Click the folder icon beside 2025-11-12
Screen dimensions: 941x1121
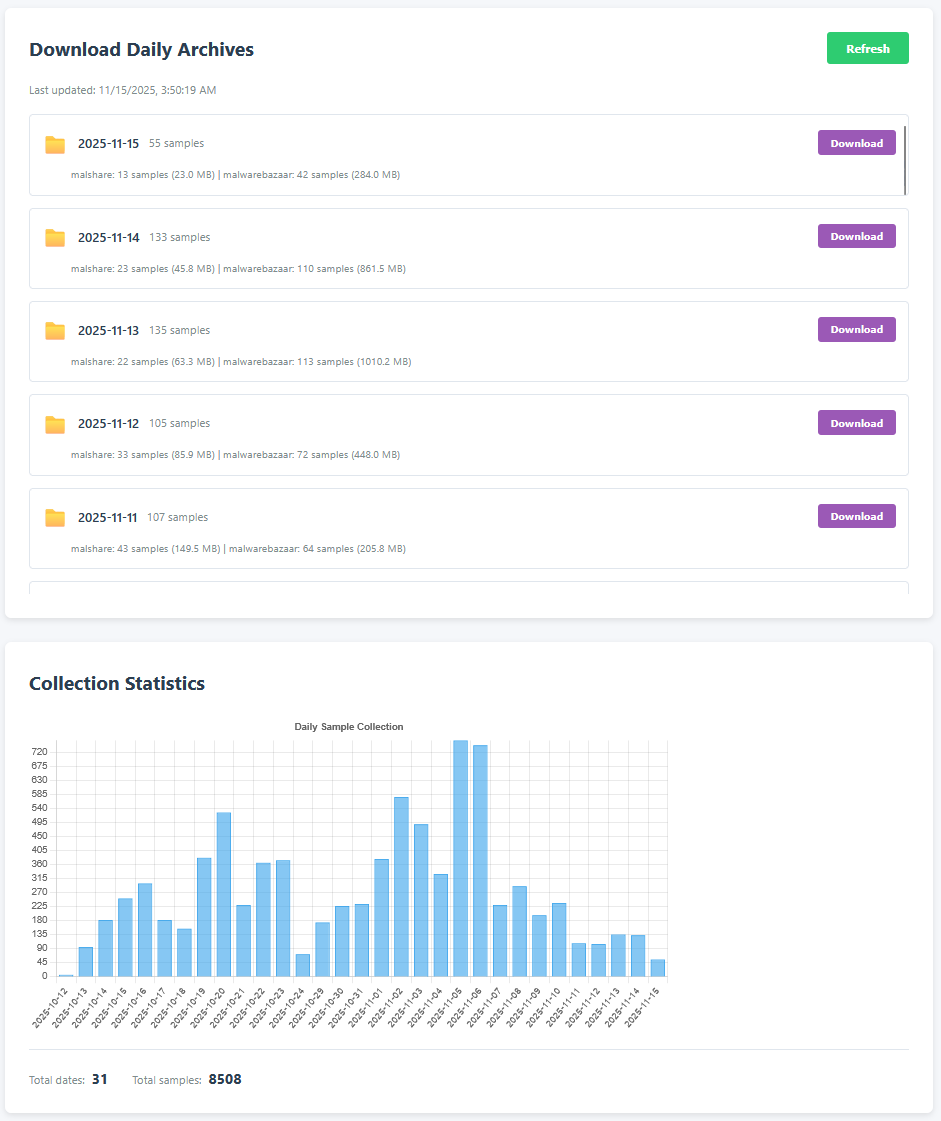55,424
